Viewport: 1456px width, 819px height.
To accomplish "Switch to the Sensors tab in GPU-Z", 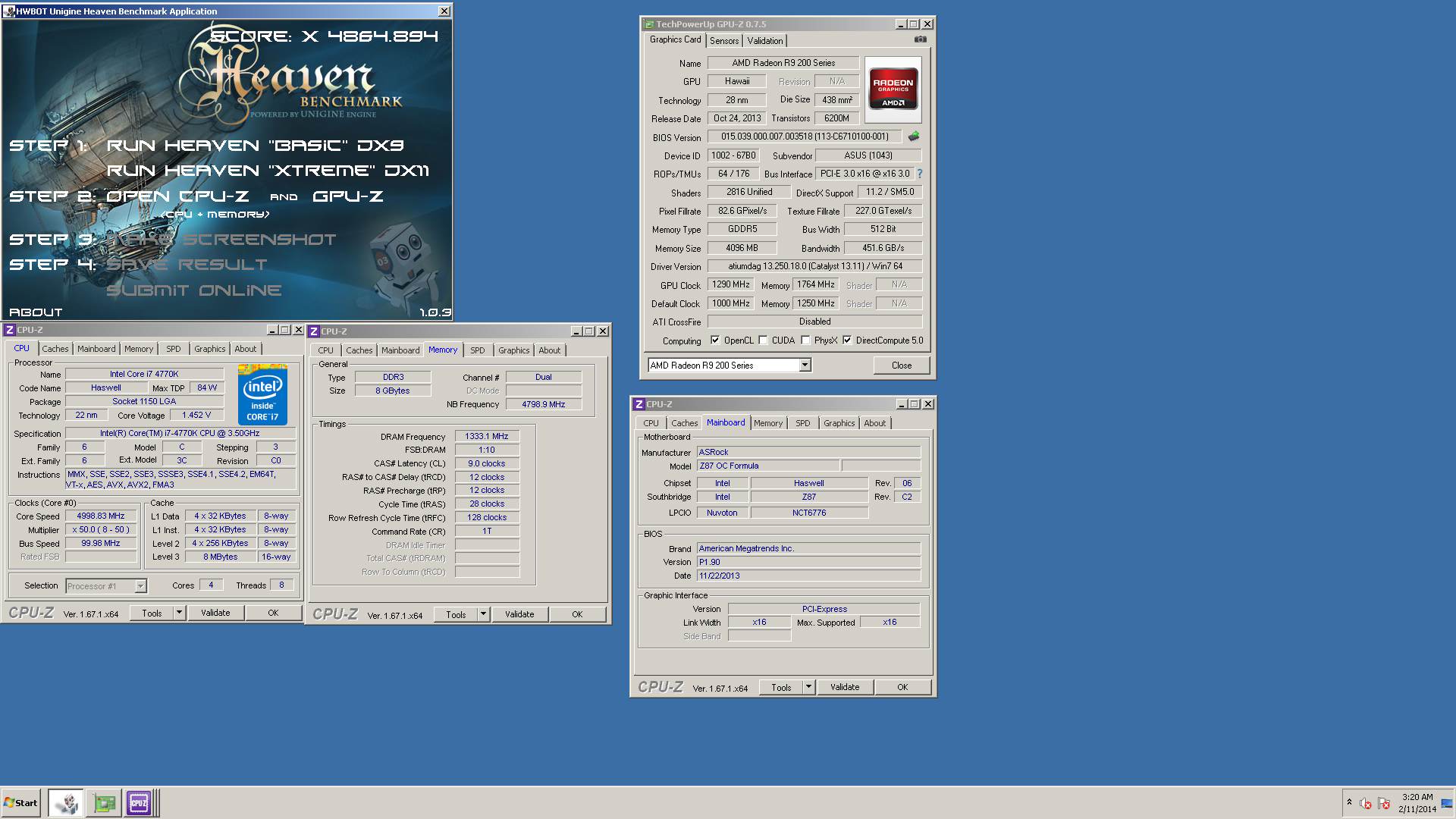I will pyautogui.click(x=724, y=41).
